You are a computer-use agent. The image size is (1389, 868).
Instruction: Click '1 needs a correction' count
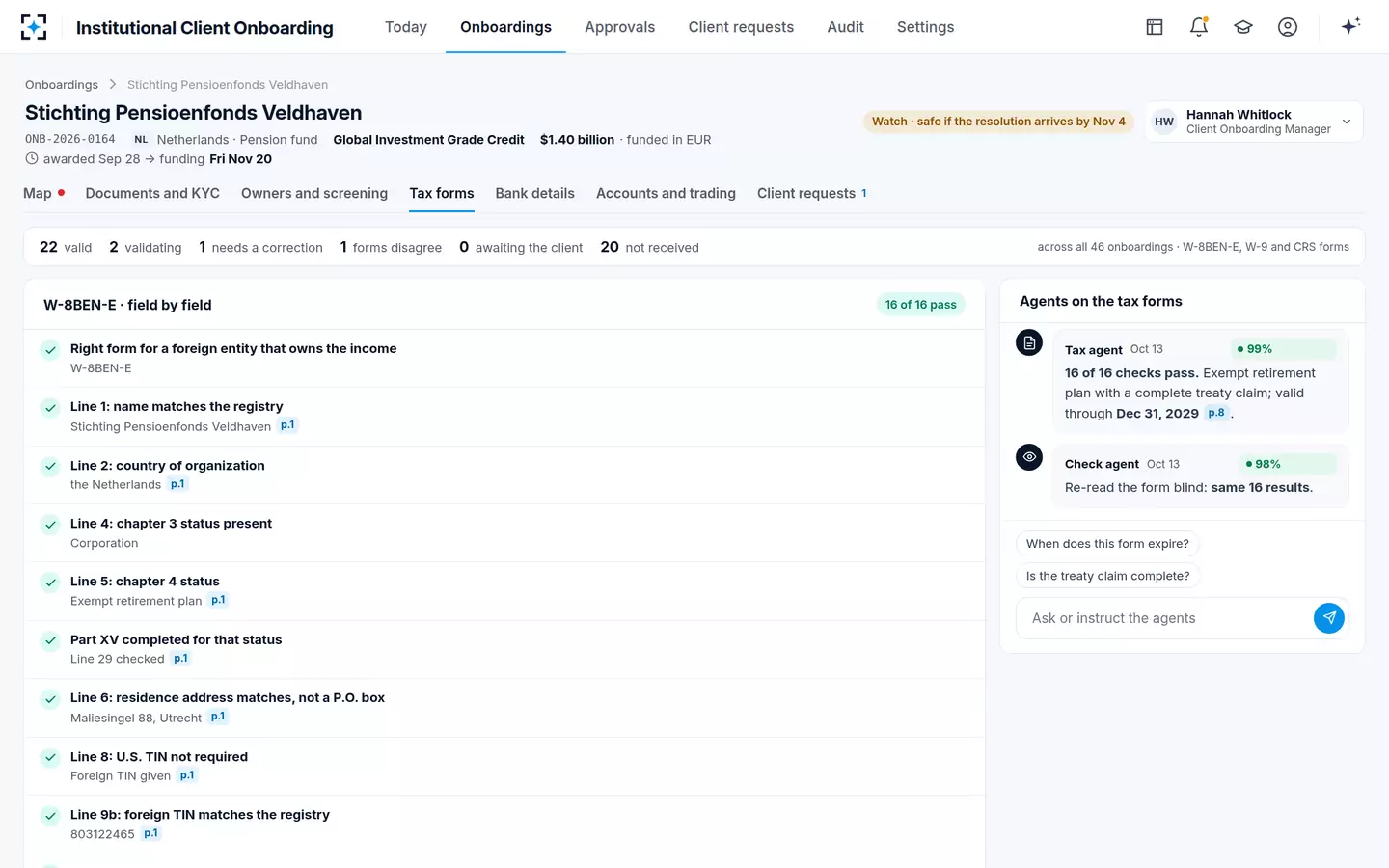(260, 247)
